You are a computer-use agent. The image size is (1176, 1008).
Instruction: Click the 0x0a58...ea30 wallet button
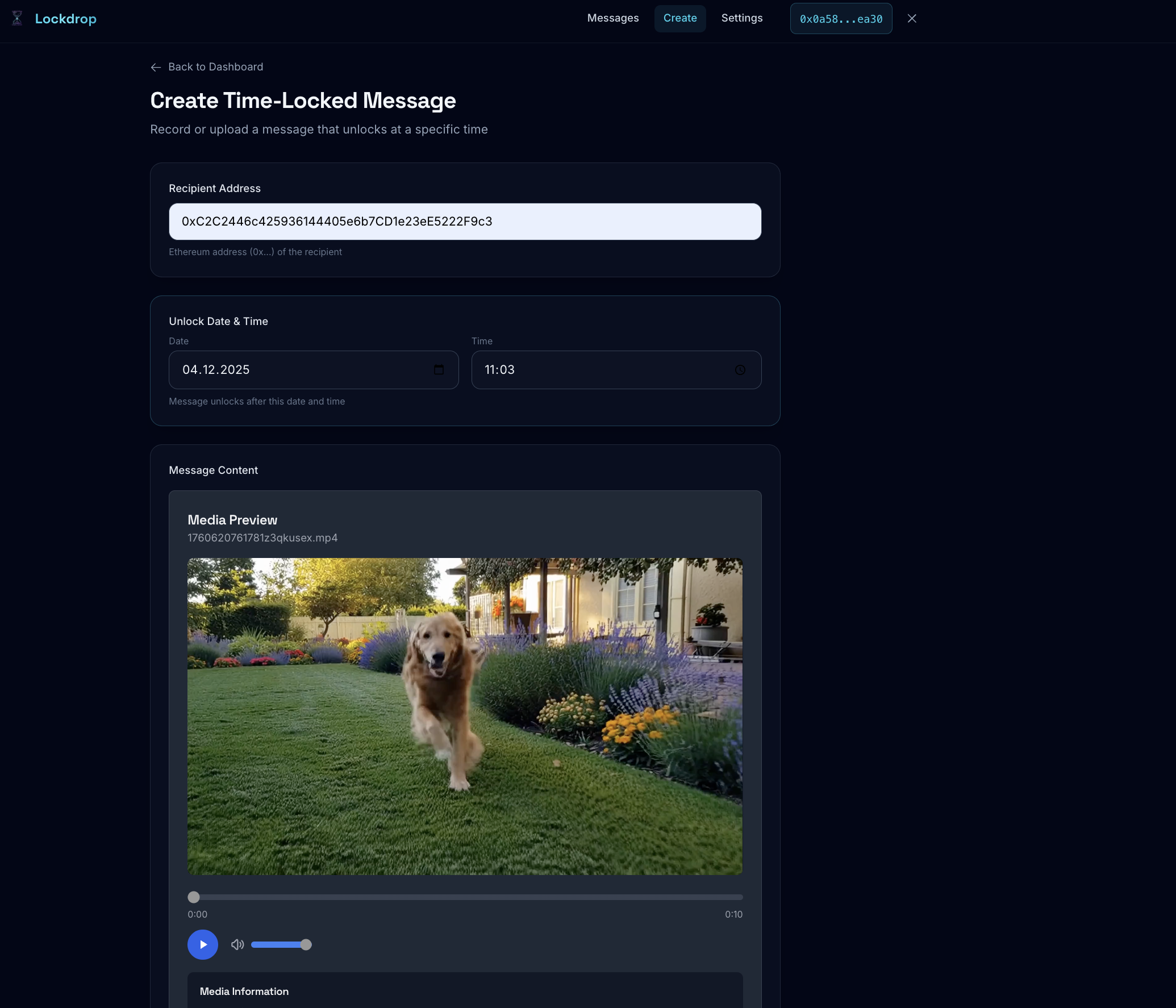(x=841, y=19)
